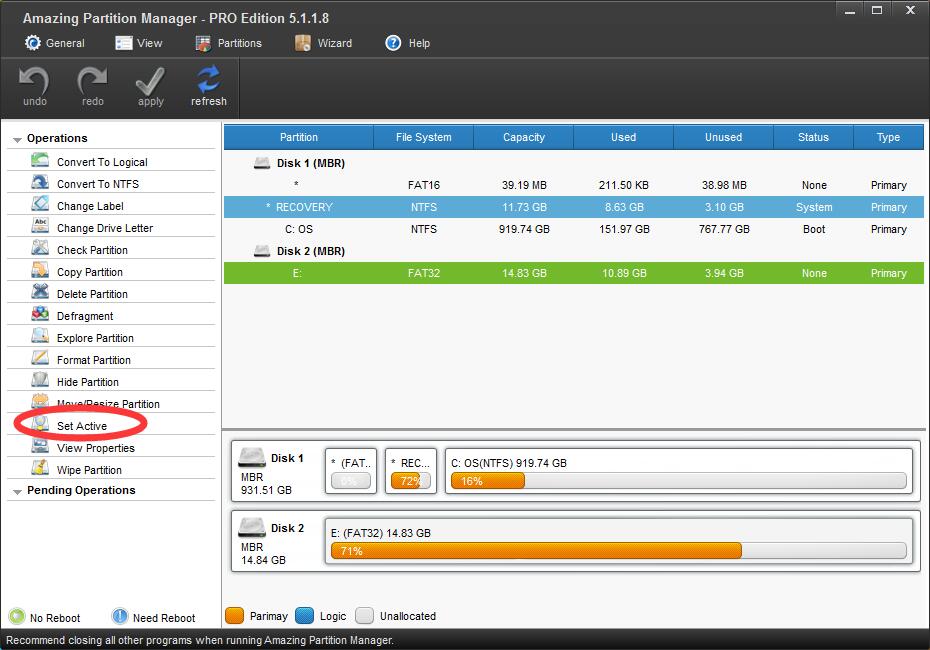
Task: Click the Format Partition label
Action: [94, 360]
